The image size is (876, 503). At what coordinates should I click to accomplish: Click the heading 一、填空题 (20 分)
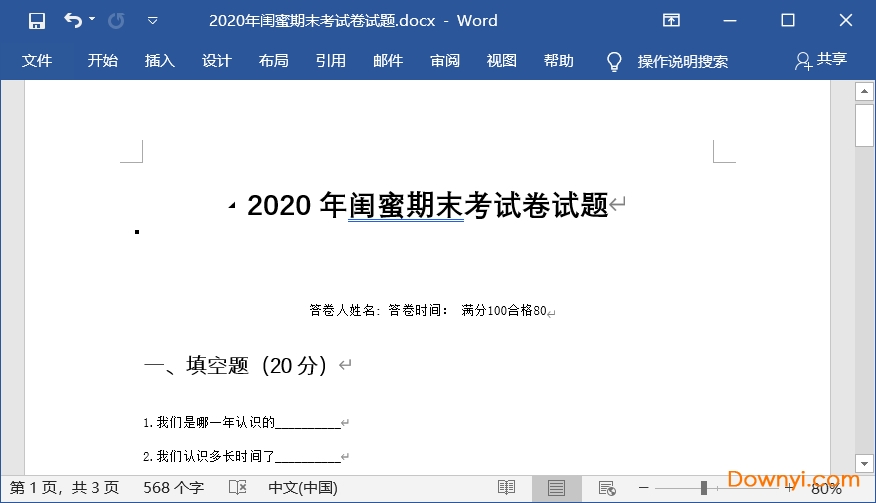(x=235, y=366)
